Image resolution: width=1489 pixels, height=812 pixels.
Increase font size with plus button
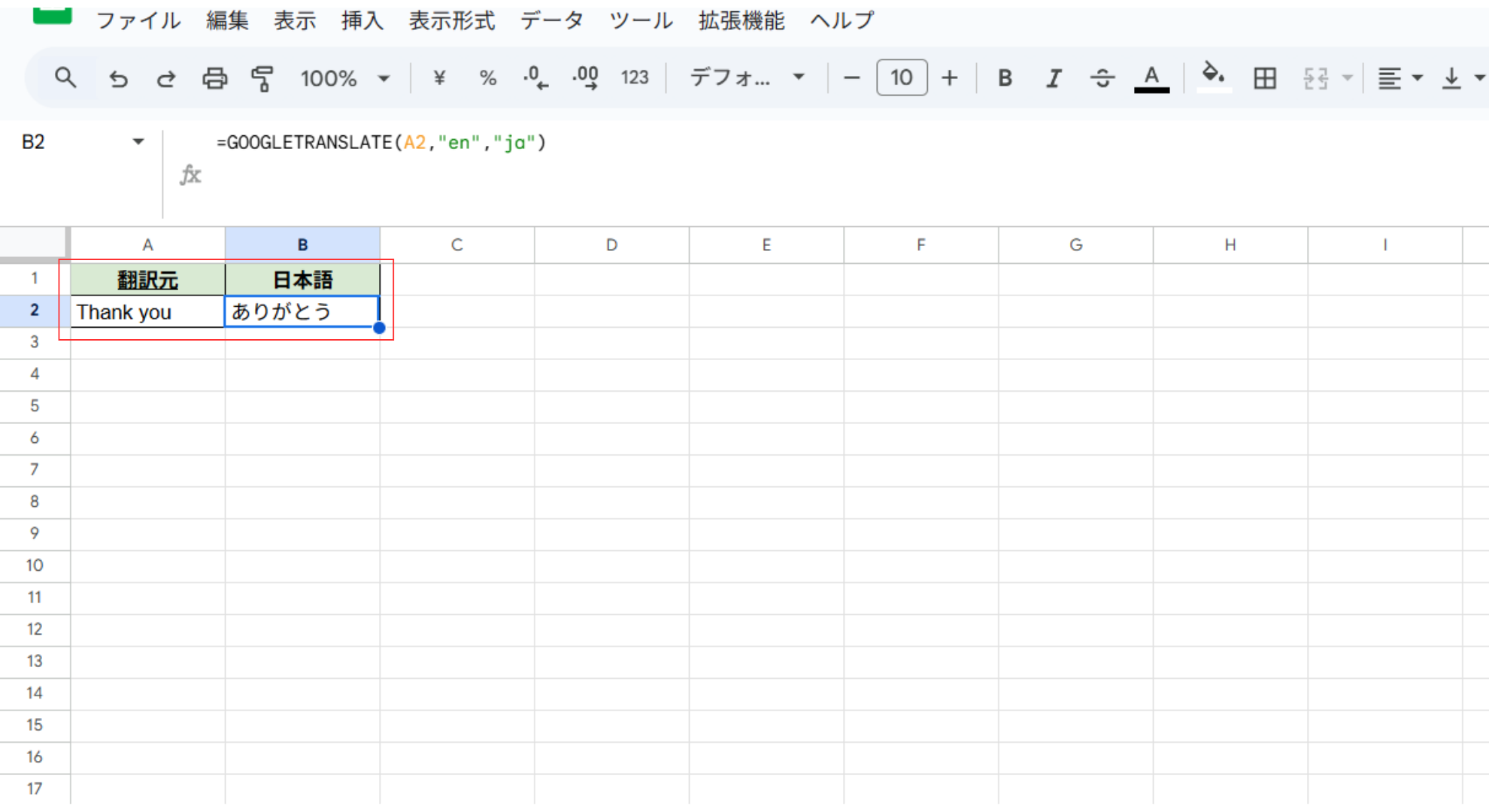(x=950, y=78)
